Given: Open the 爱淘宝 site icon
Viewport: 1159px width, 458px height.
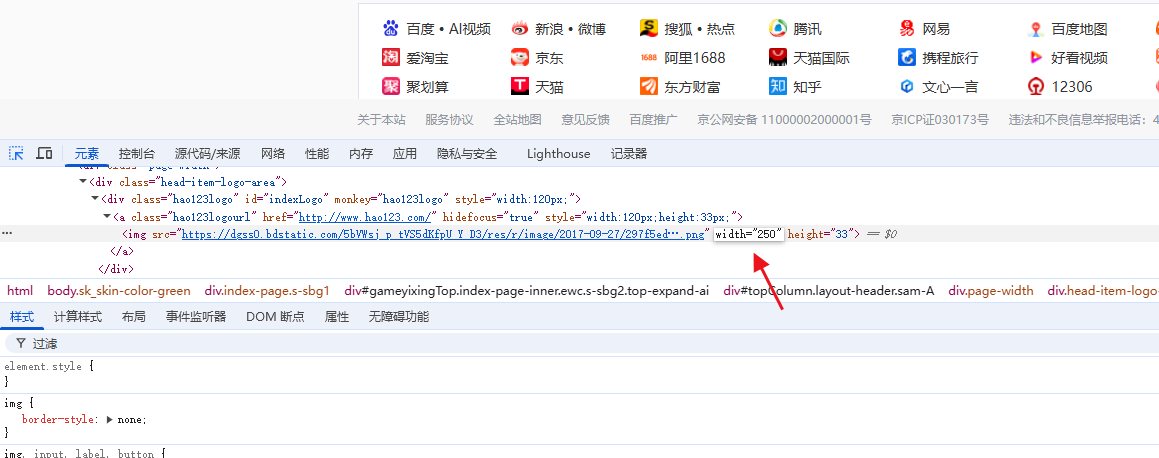Looking at the screenshot, I should [390, 58].
